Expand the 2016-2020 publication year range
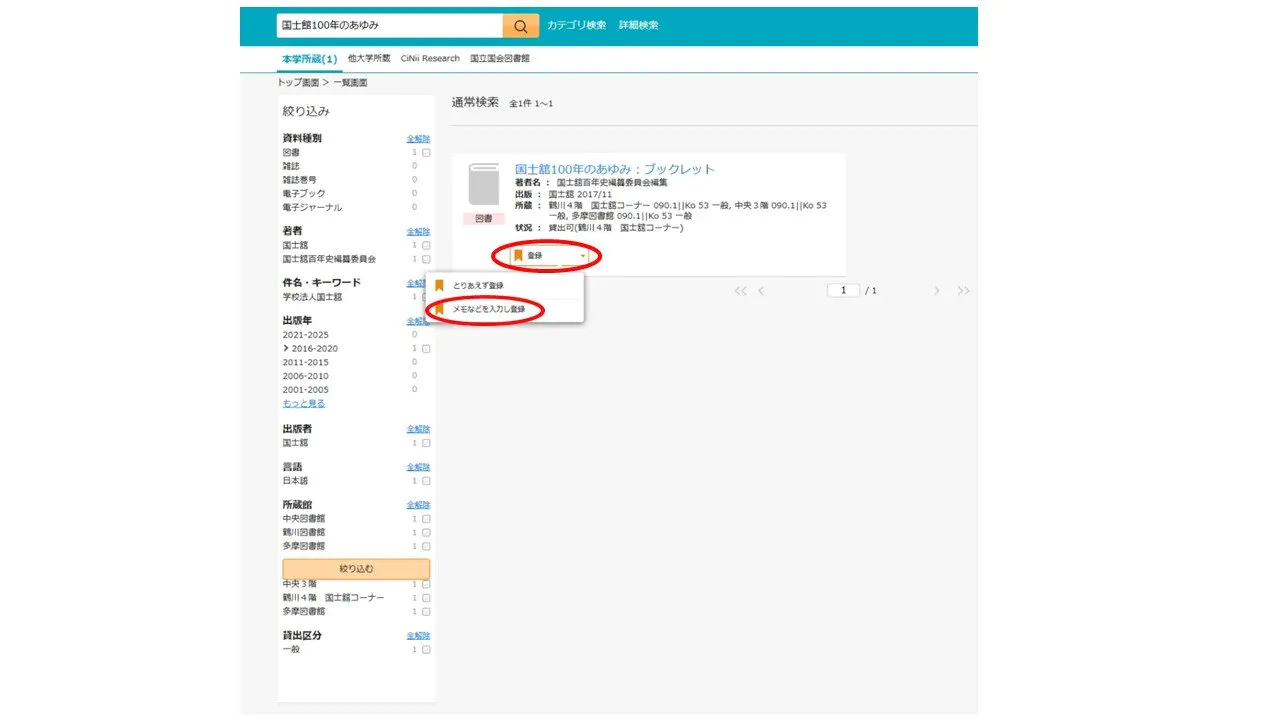Viewport: 1280px width, 720px height. pos(286,349)
